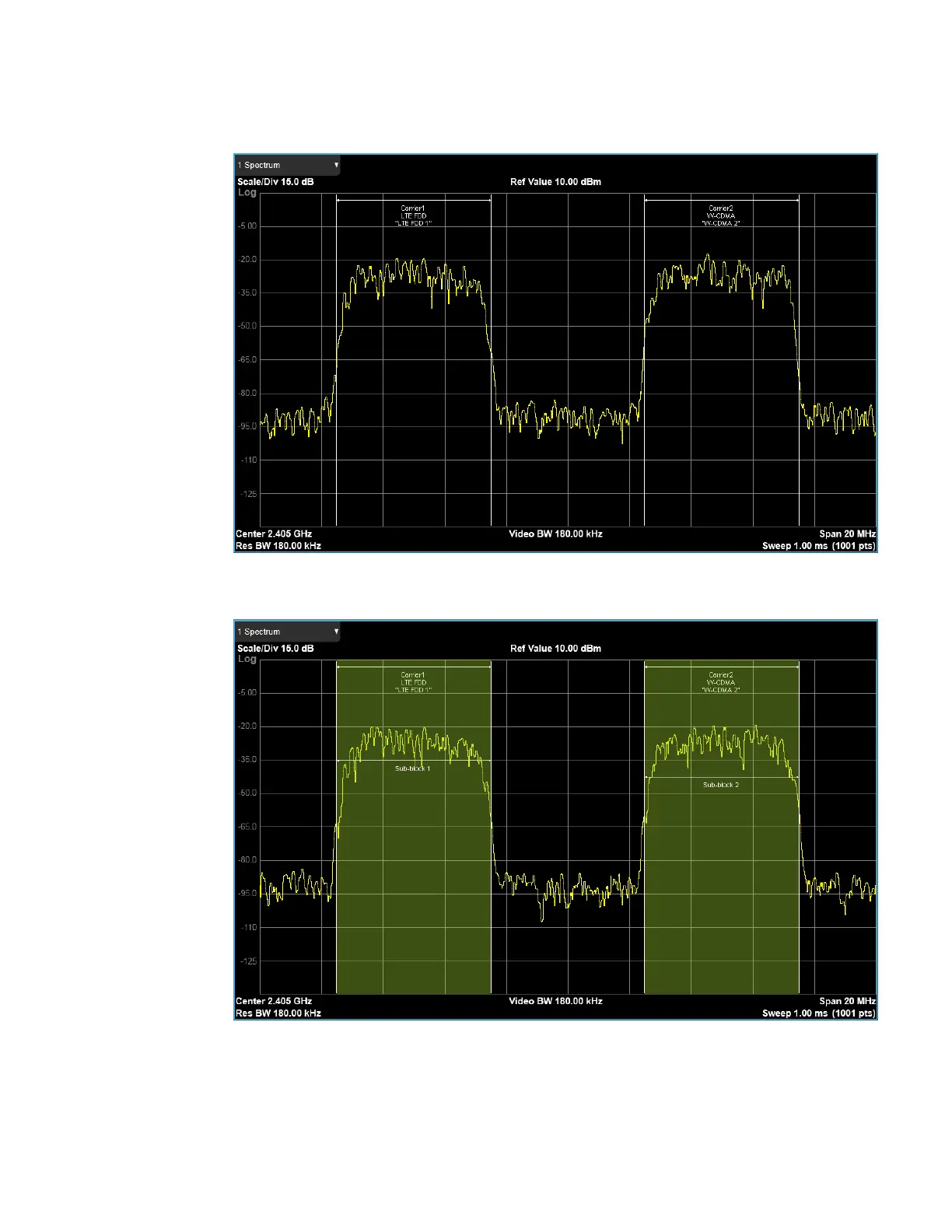Click 'Ref Value 10.00 dBm' in the top spectrum
The width and height of the screenshot is (952, 1232).
click(x=555, y=182)
